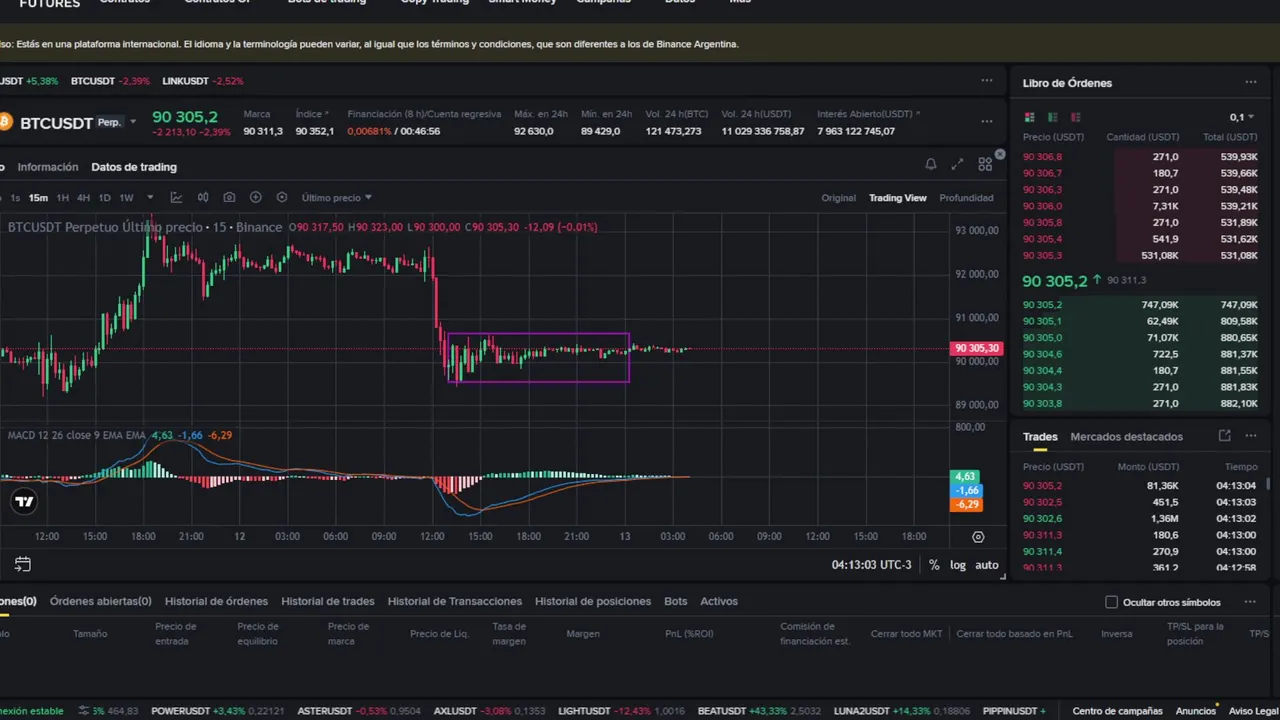Open Trades panel three-dot menu
1280x720 pixels.
coord(1251,436)
